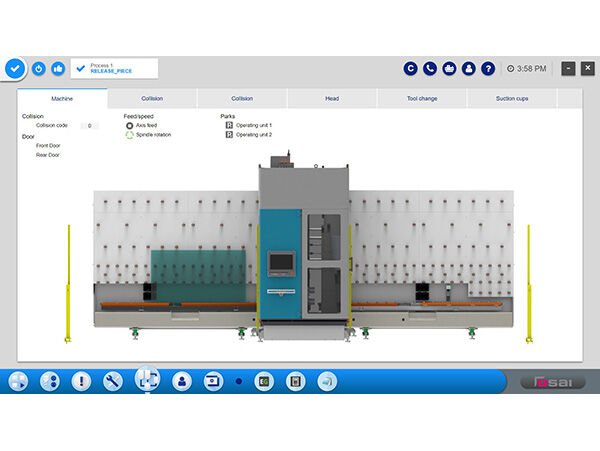Click the large blue checkmark circle
Screen dimensions: 600x451
tap(15, 68)
